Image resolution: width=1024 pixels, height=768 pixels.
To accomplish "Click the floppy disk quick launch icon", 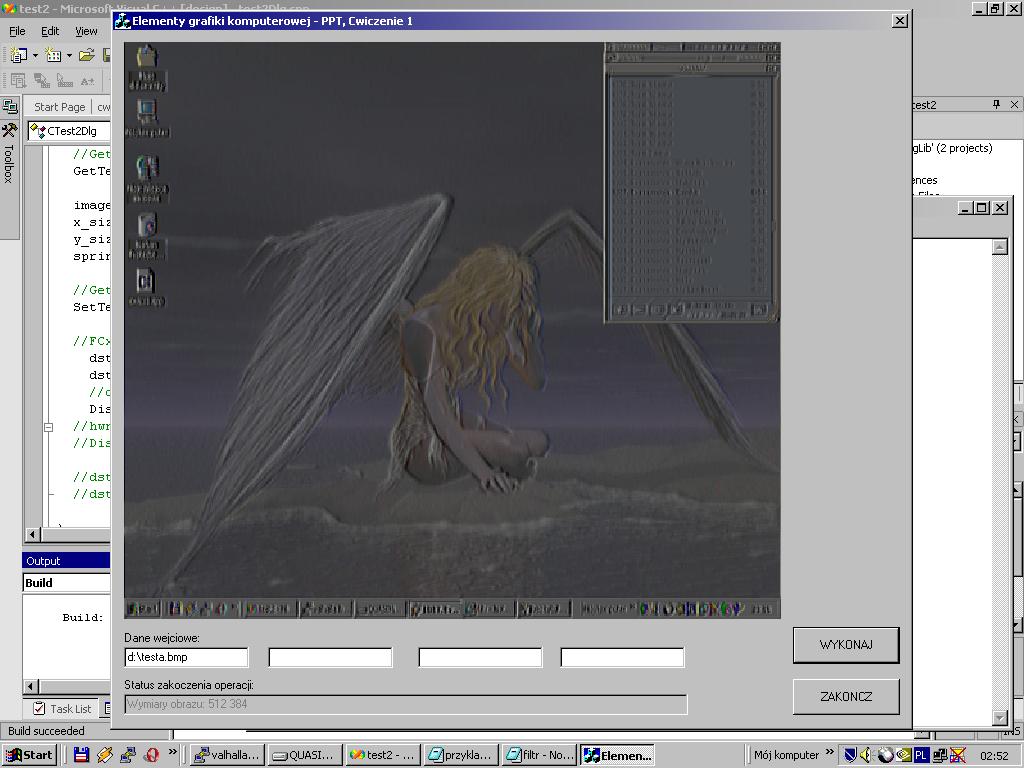I will (x=82, y=755).
